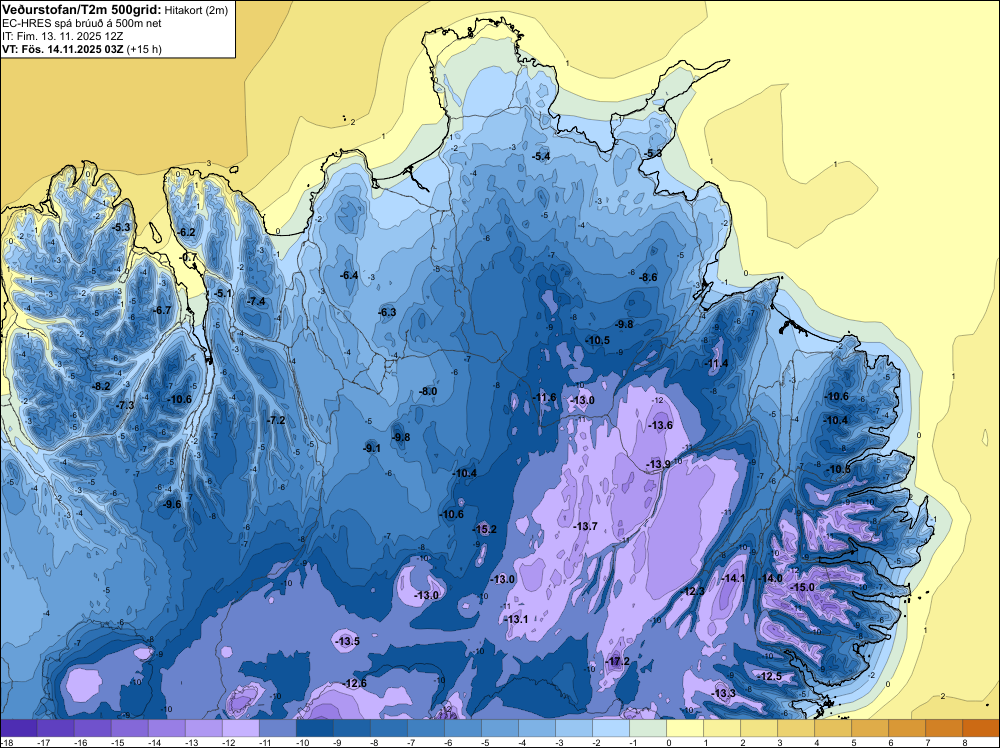The height and width of the screenshot is (748, 1000).
Task: Click the -12.6 temperature label
Action: click(355, 683)
